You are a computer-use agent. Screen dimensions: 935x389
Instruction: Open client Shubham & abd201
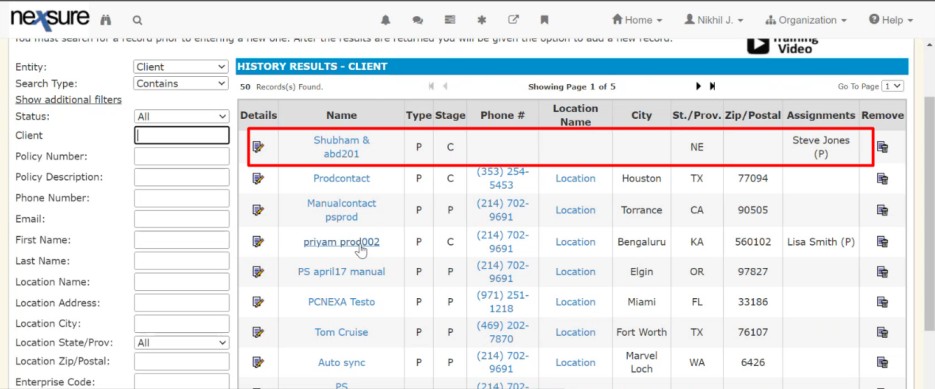pyautogui.click(x=342, y=147)
